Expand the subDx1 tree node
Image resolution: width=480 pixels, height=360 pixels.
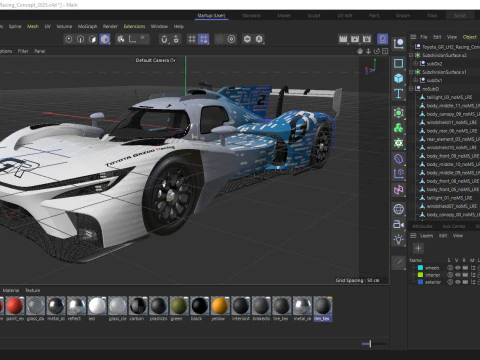click(415, 80)
